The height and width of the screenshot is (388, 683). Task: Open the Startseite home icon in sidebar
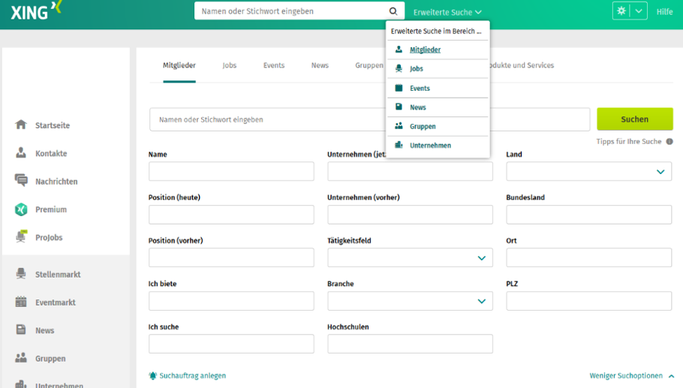click(21, 125)
